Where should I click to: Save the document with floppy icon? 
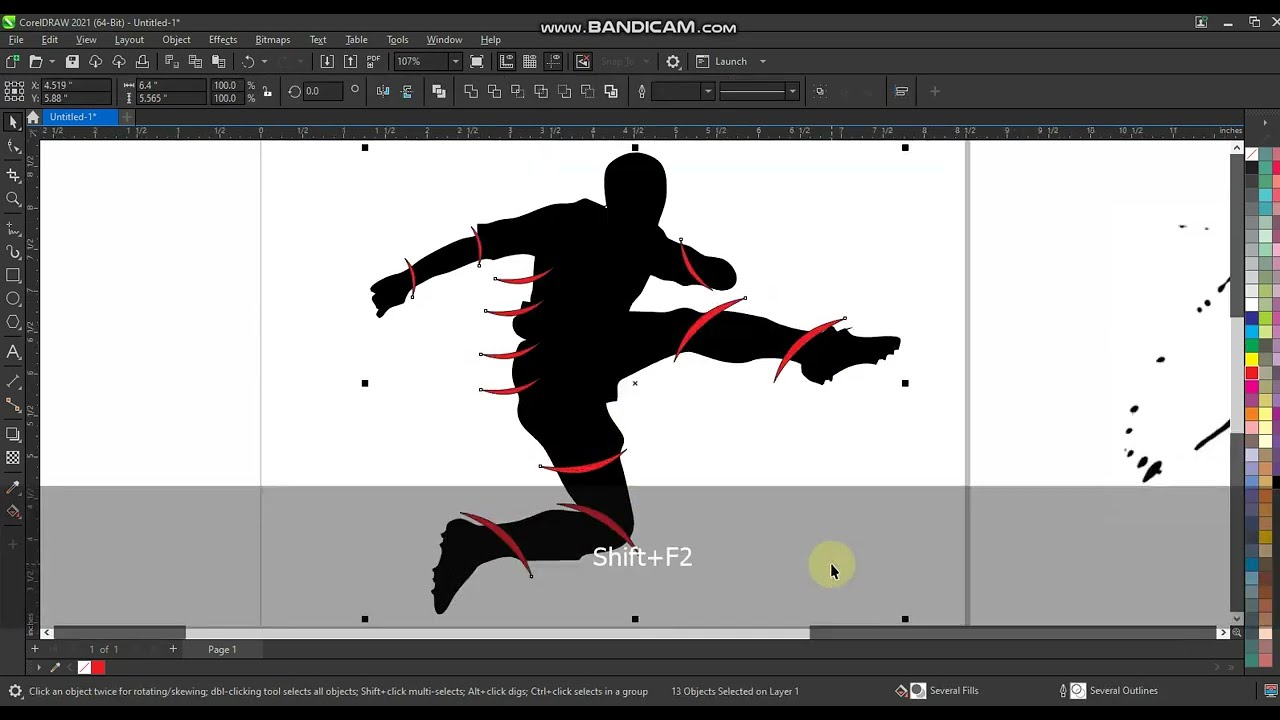72,62
